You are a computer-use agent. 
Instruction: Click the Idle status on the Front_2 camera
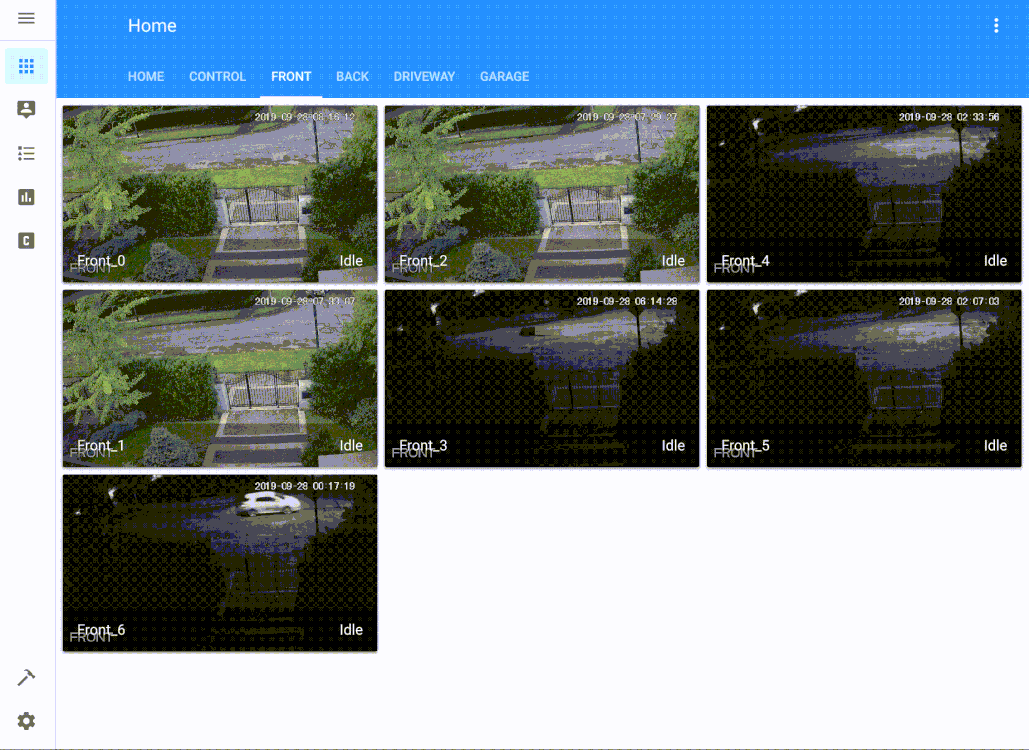(x=673, y=260)
